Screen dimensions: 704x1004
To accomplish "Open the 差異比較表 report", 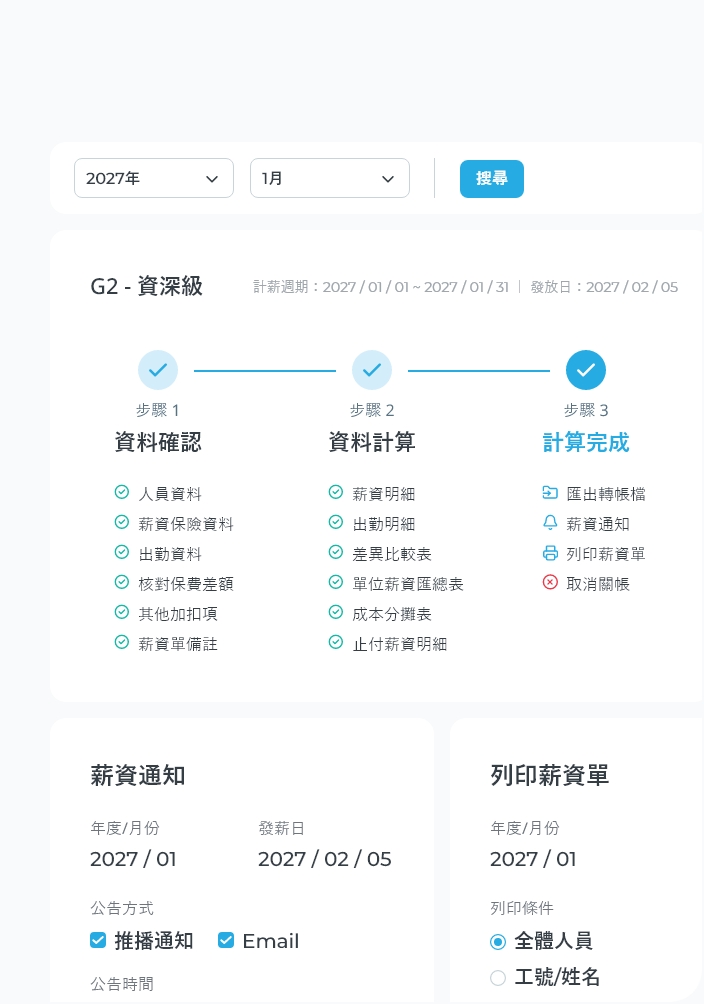I will pyautogui.click(x=392, y=554).
